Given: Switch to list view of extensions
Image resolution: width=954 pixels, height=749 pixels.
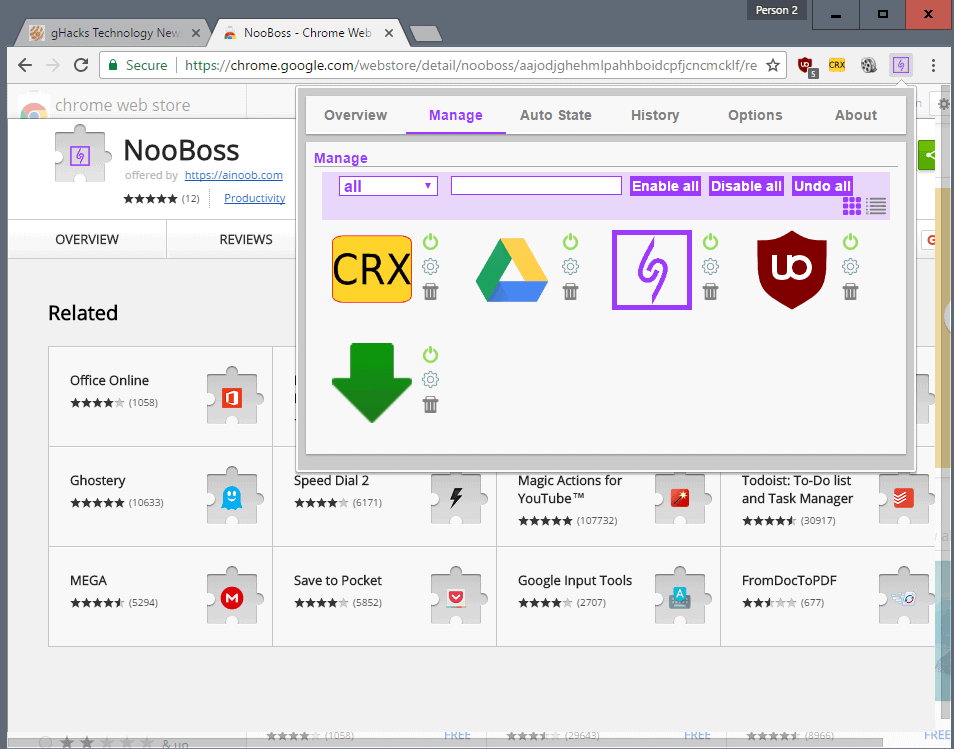Looking at the screenshot, I should (874, 206).
